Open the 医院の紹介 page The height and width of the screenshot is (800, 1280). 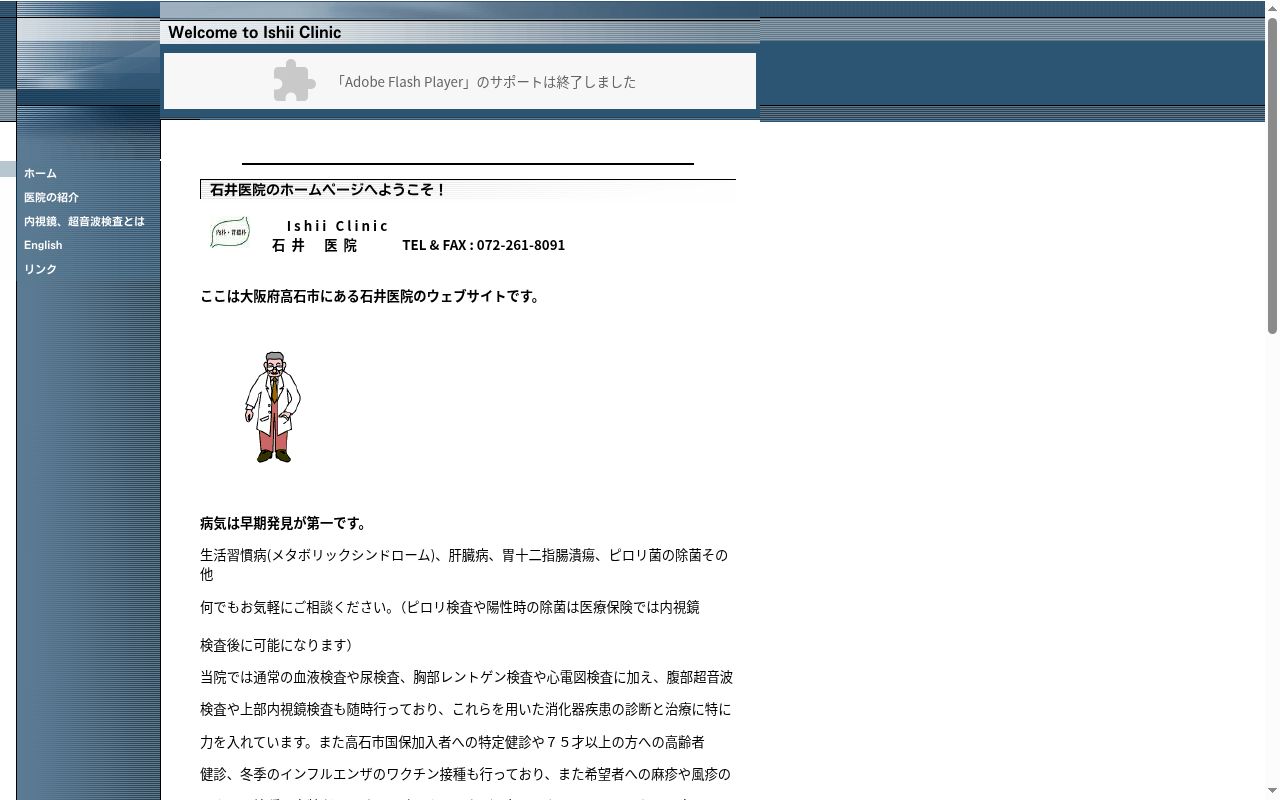(x=51, y=197)
